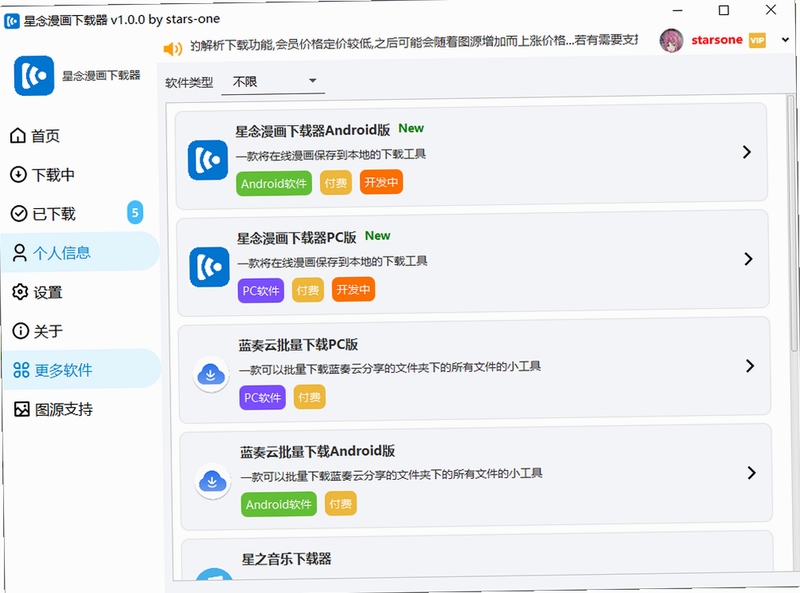This screenshot has width=800, height=593.
Task: Click the sidebar app logo icon
Action: pyautogui.click(x=34, y=76)
